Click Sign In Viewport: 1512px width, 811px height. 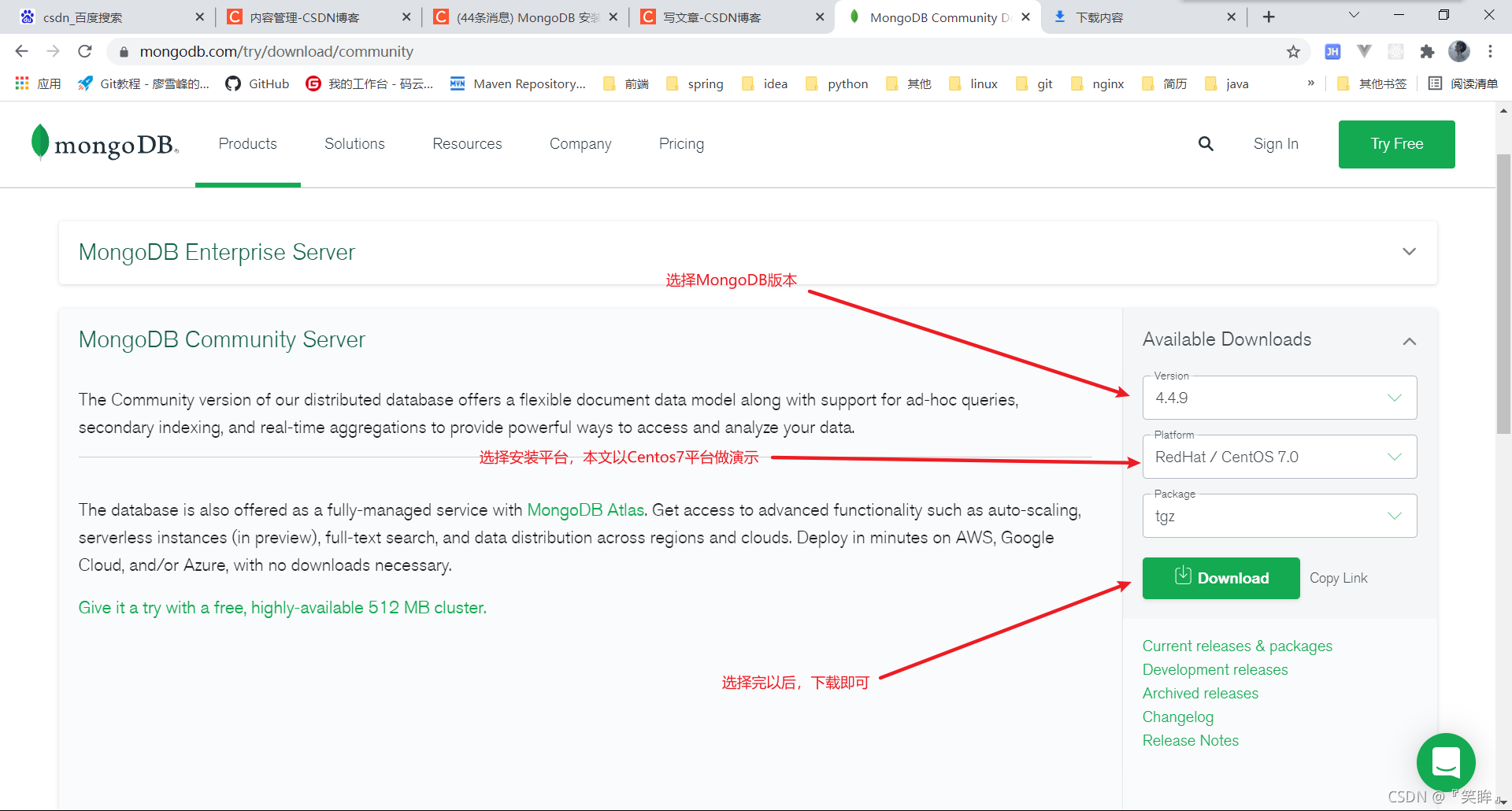coord(1276,144)
